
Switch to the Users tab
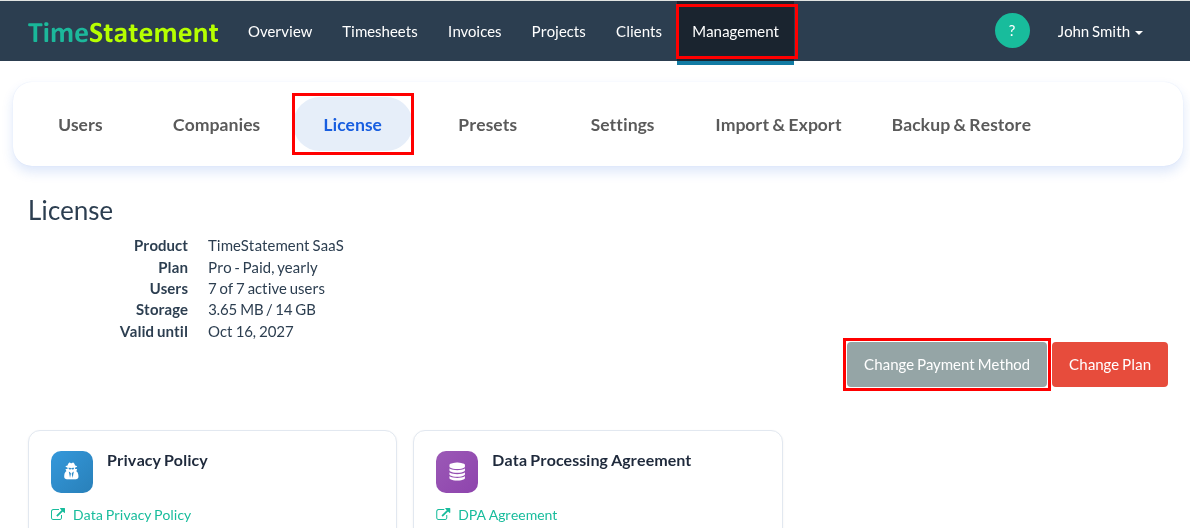coord(80,125)
